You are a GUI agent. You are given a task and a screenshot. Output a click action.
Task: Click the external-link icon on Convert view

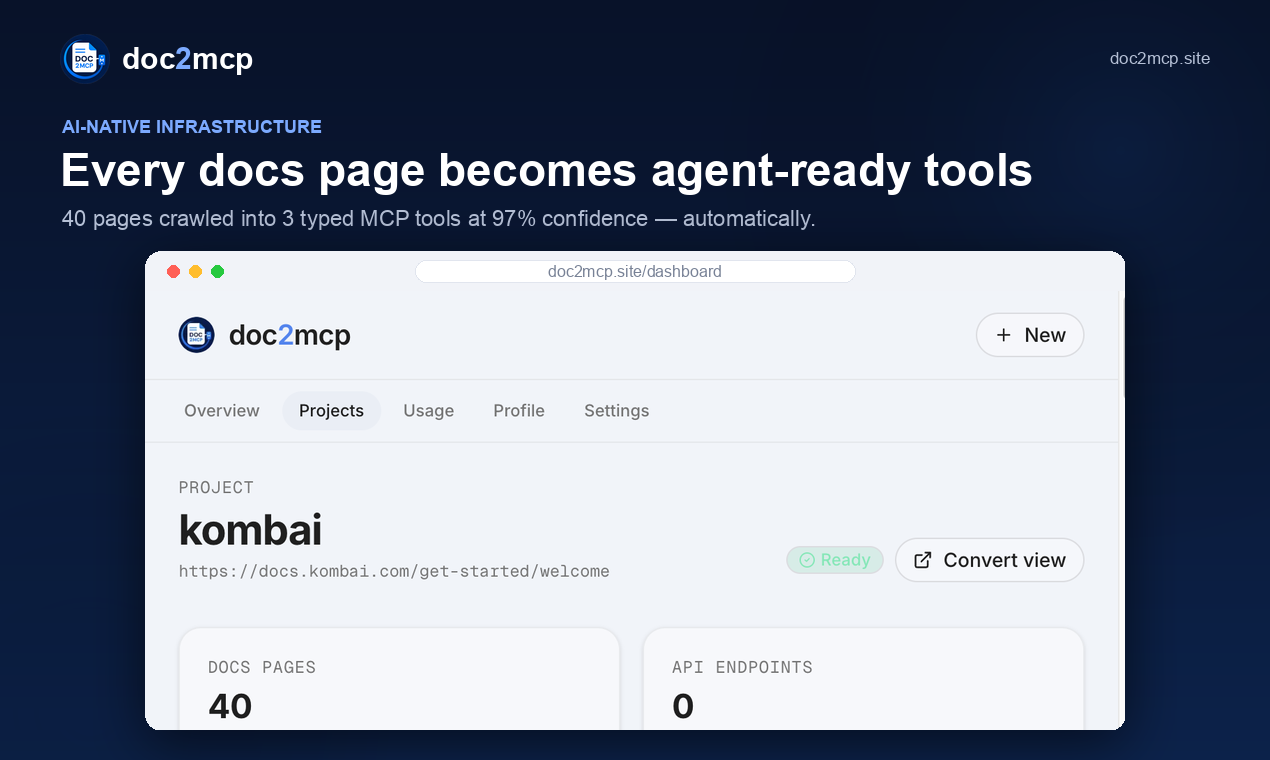pyautogui.click(x=923, y=560)
